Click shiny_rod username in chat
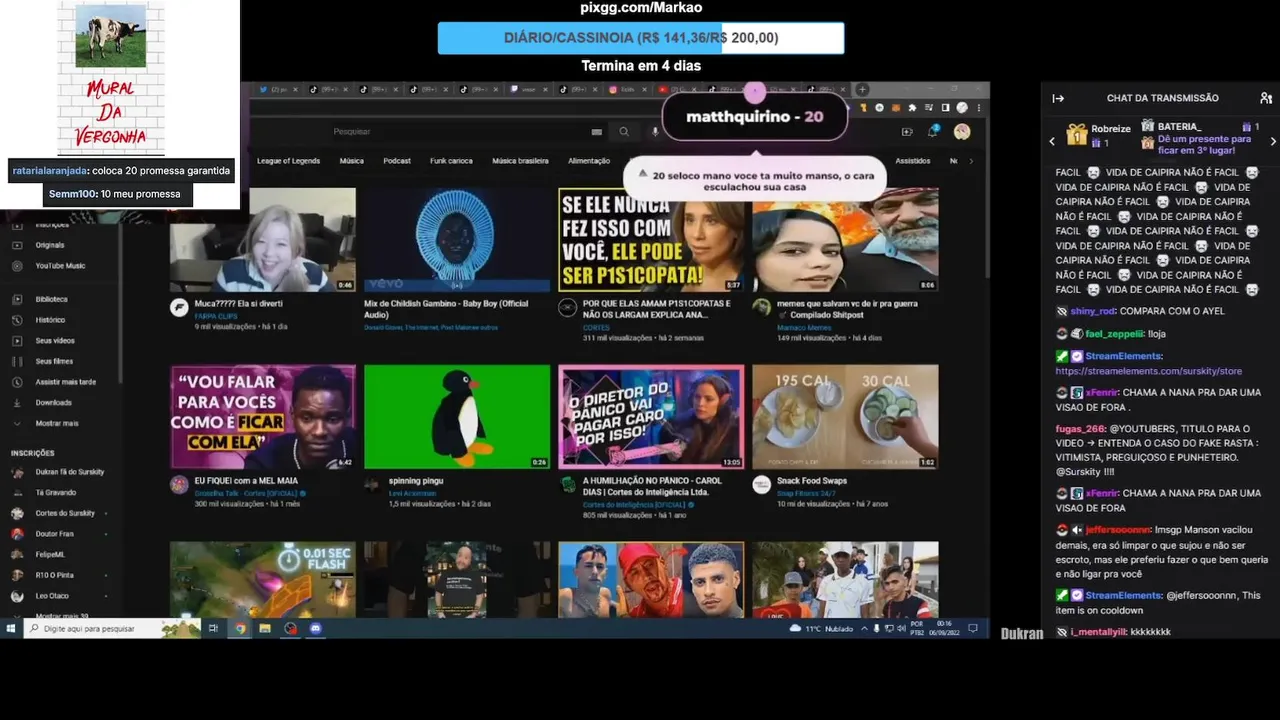 [x=1091, y=311]
